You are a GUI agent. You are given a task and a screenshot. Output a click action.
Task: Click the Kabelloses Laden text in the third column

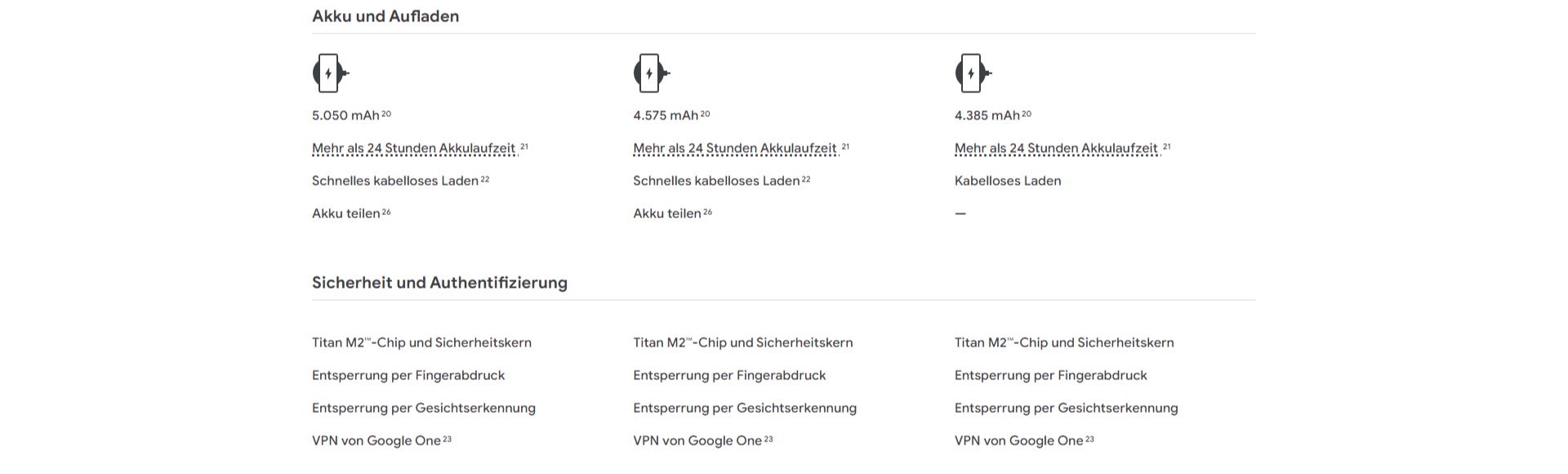click(x=1008, y=181)
